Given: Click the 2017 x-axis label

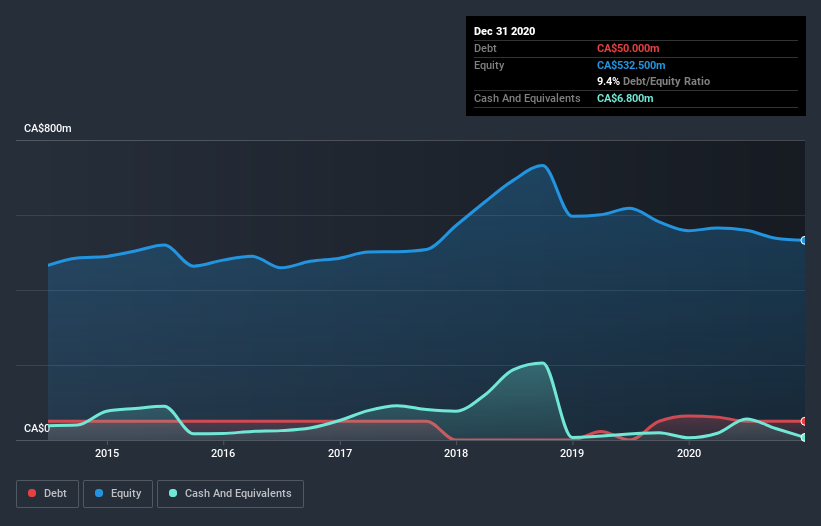Looking at the screenshot, I should pyautogui.click(x=340, y=453).
